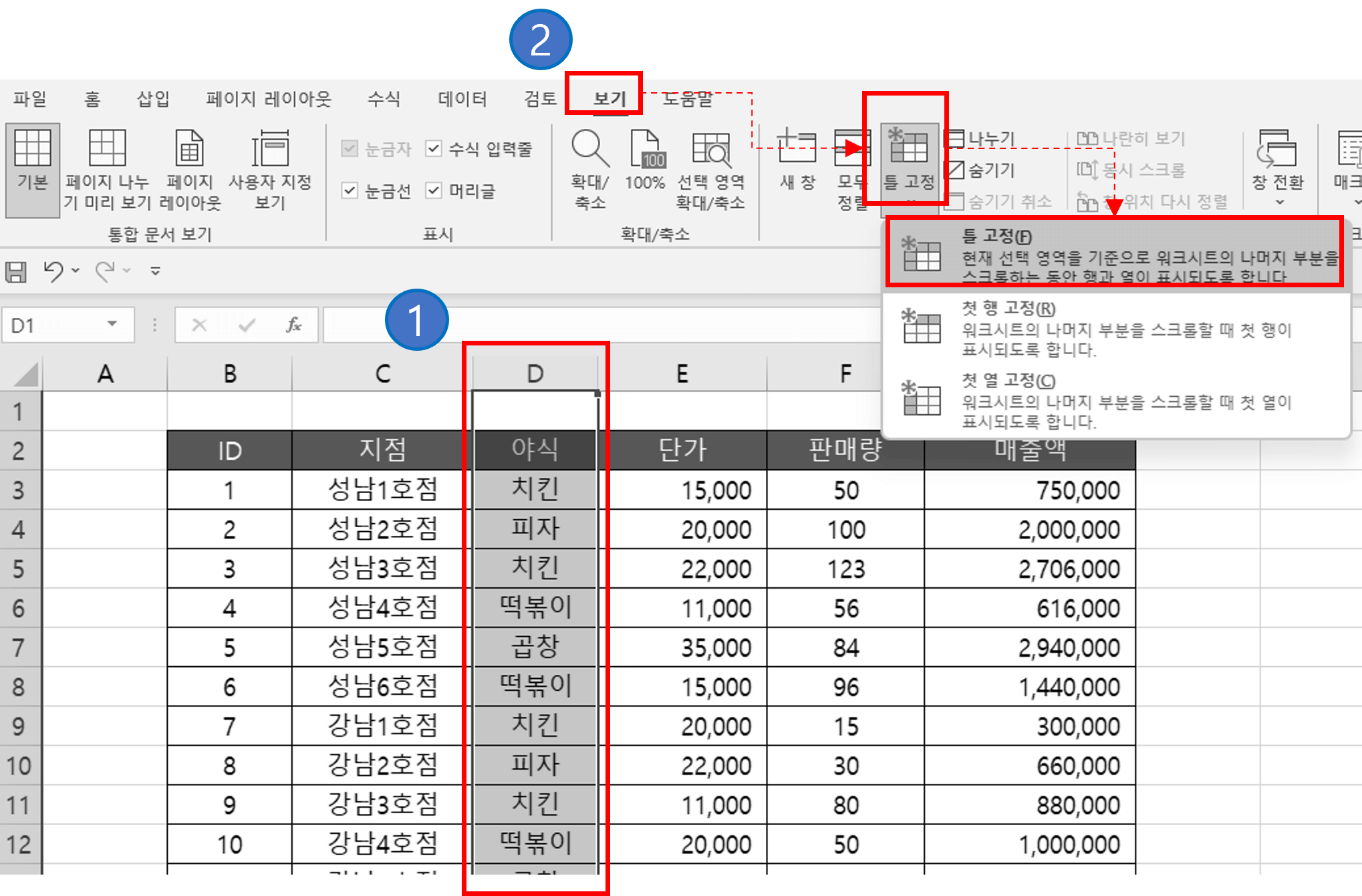Toggle the 눈금선 gridlines checkbox
Image resolution: width=1362 pixels, height=896 pixels.
point(350,191)
